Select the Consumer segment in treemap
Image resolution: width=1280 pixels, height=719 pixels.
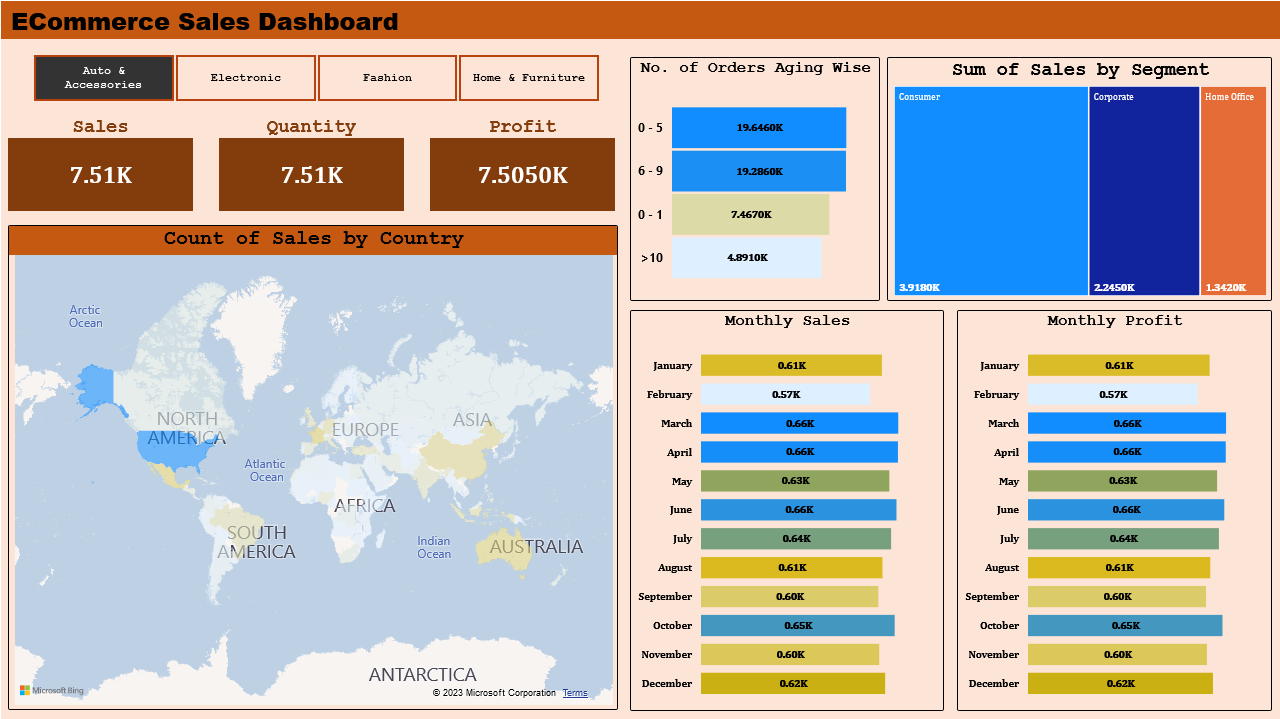[x=991, y=191]
